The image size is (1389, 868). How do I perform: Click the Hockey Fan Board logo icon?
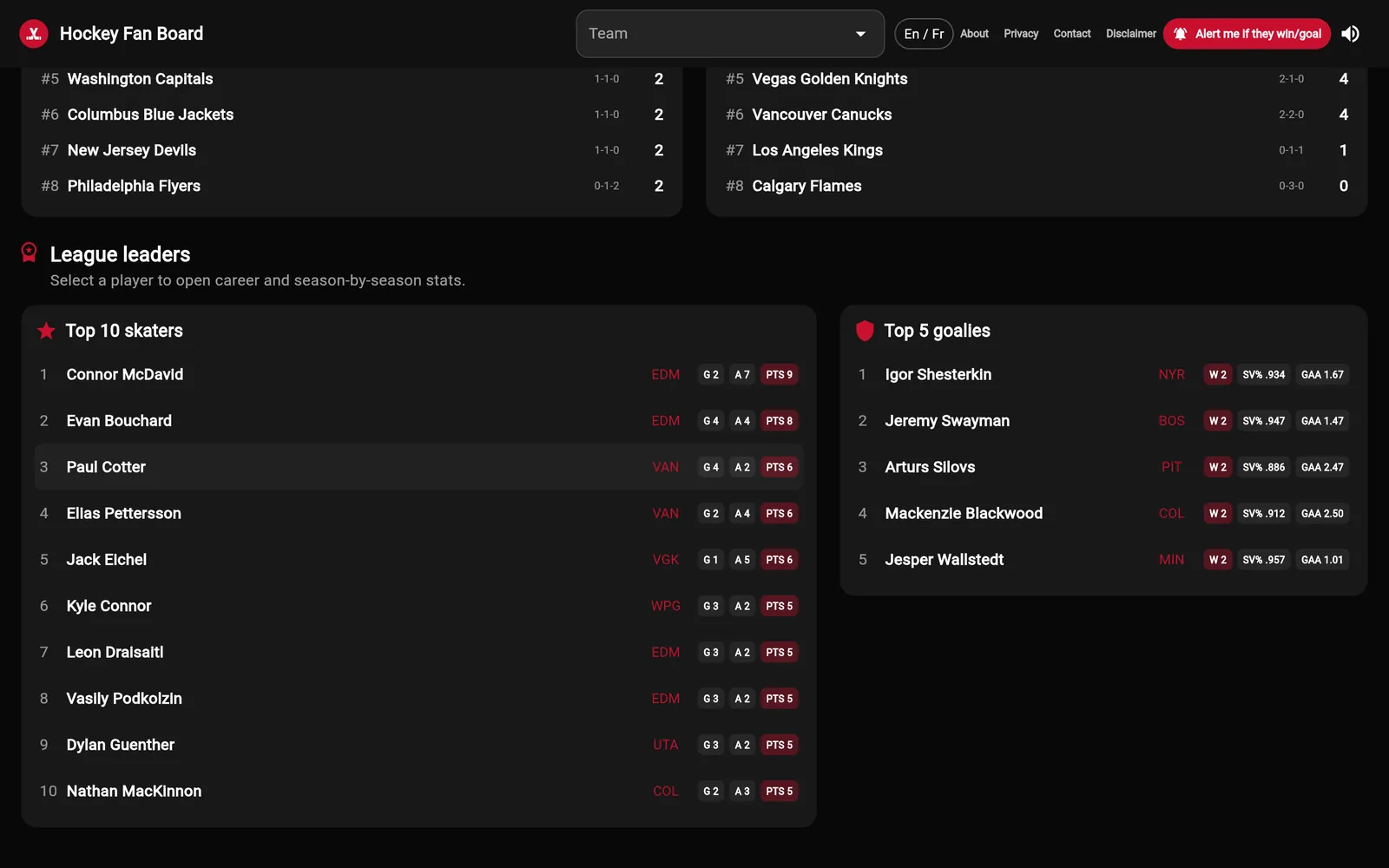point(34,34)
